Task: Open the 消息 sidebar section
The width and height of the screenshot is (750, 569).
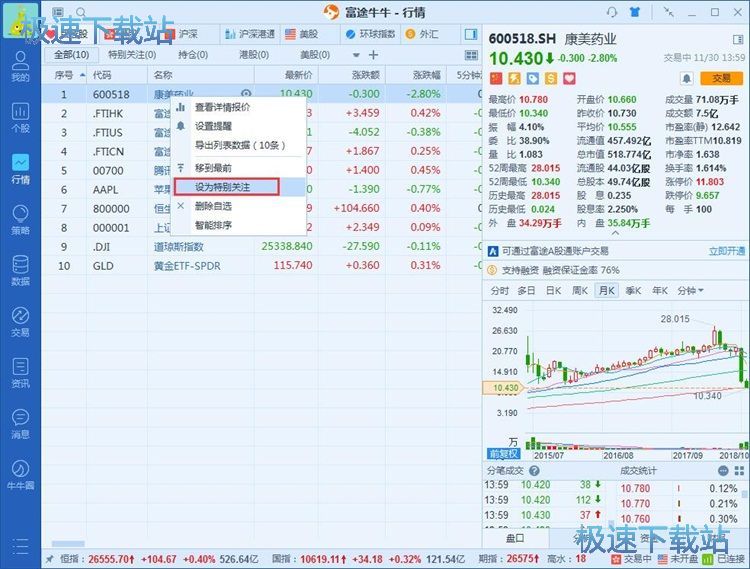Action: click(20, 424)
